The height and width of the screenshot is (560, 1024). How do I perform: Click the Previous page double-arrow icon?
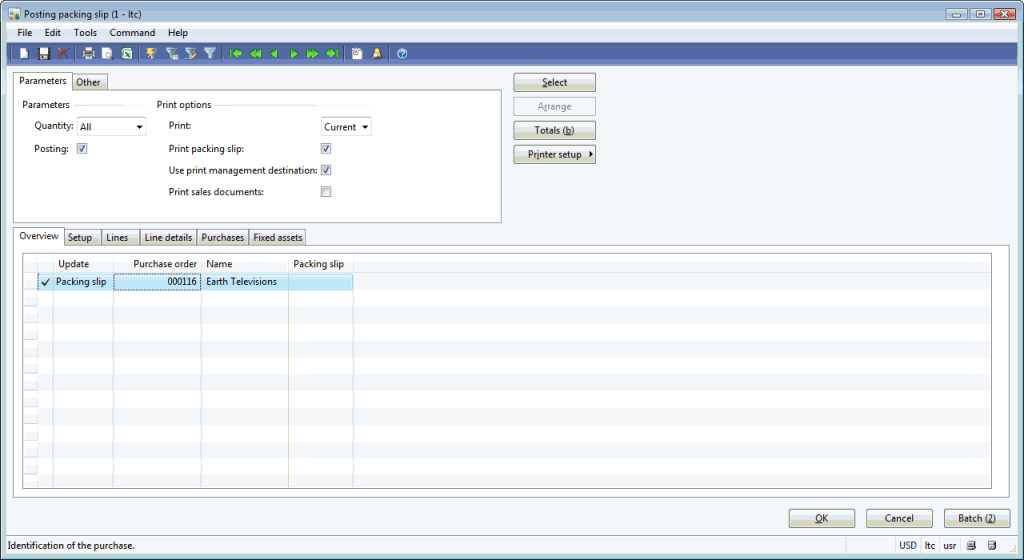(x=255, y=54)
